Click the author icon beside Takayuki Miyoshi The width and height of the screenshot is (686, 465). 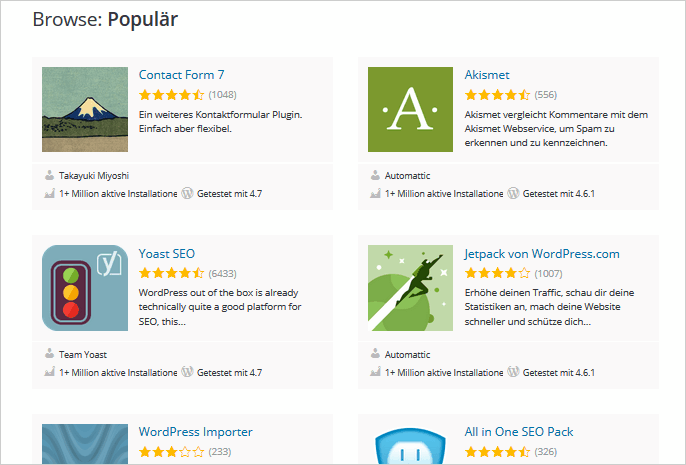pos(49,175)
